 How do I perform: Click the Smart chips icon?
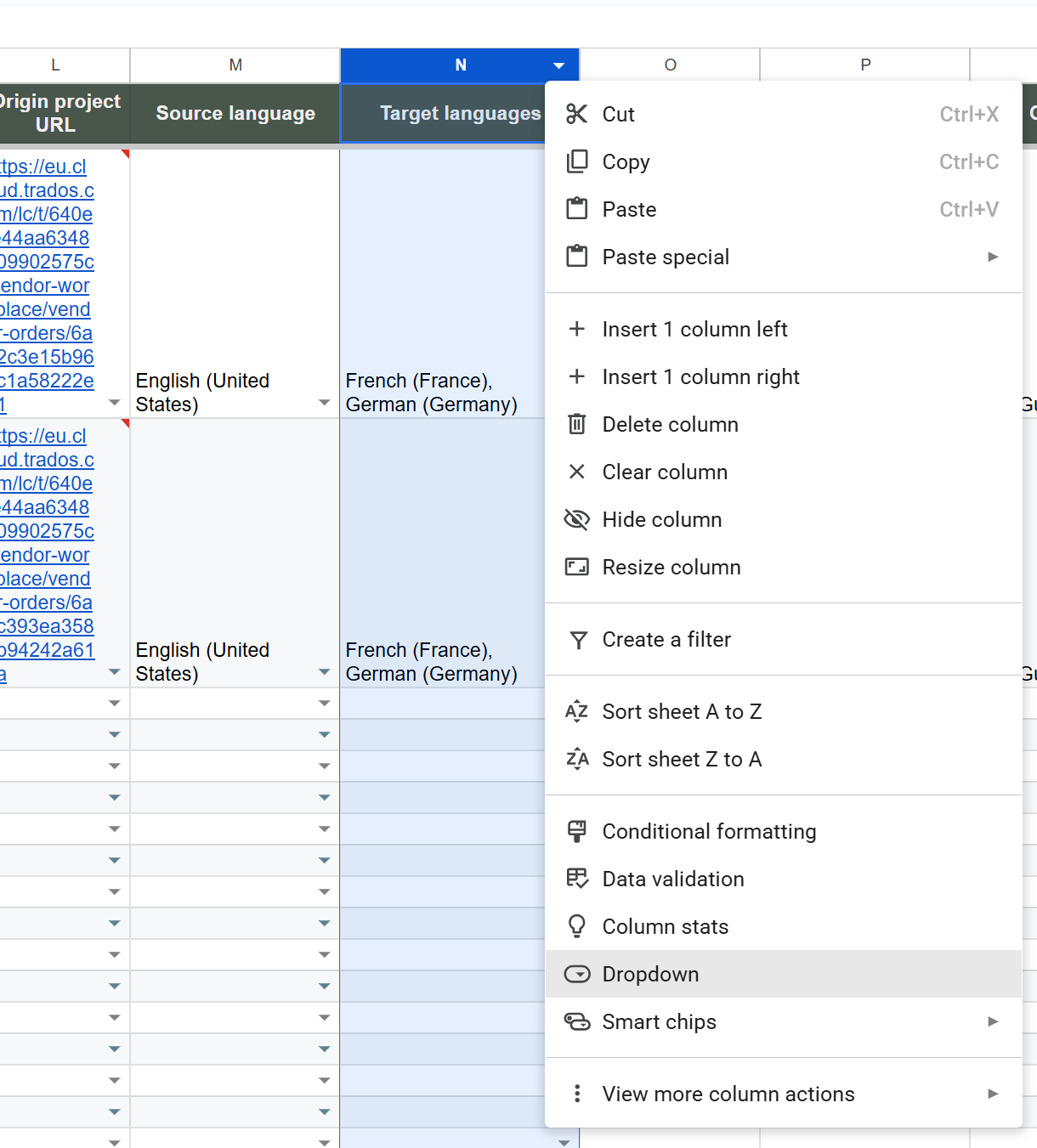pyautogui.click(x=577, y=1021)
